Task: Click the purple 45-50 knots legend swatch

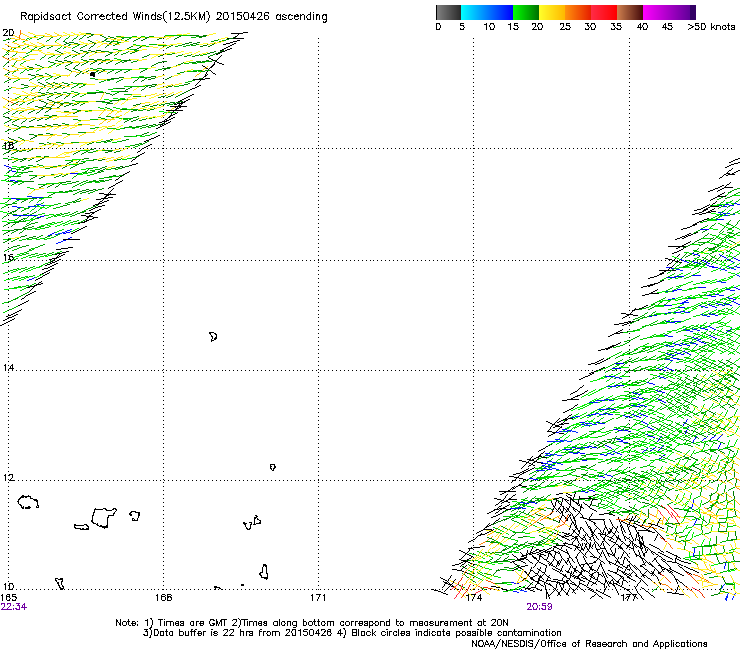Action: (682, 12)
